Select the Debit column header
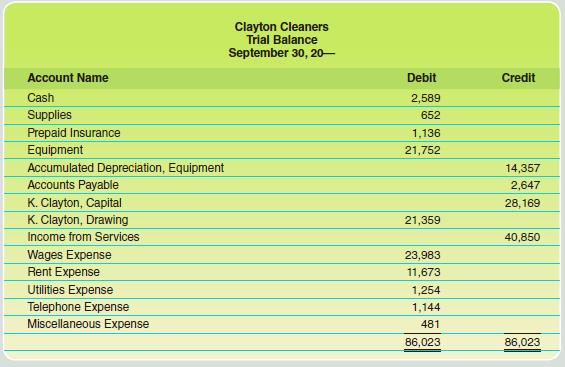The height and width of the screenshot is (367, 565). 421,78
